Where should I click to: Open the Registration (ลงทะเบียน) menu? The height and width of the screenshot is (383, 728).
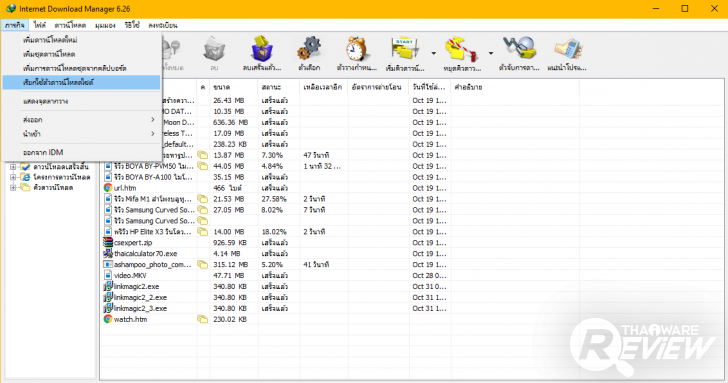pyautogui.click(x=163, y=25)
